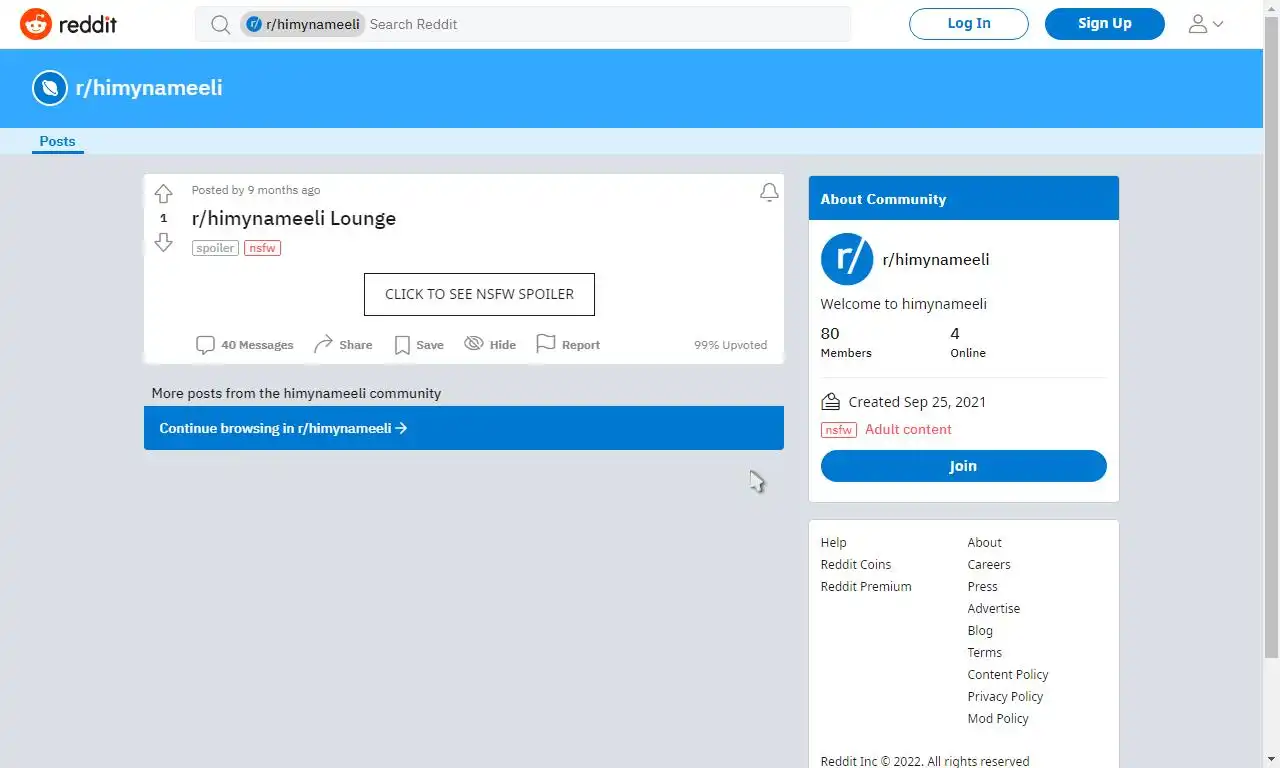Open the Advertise link

(994, 609)
